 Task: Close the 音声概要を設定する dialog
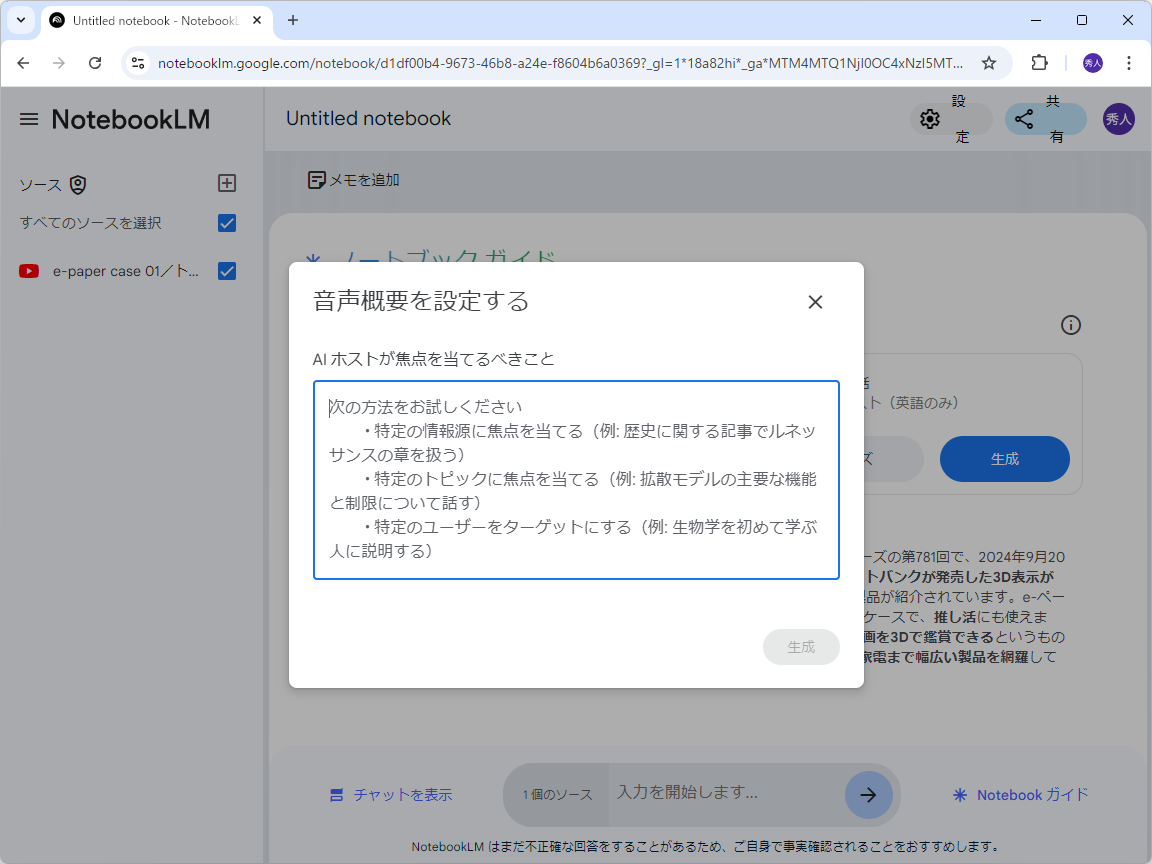815,301
